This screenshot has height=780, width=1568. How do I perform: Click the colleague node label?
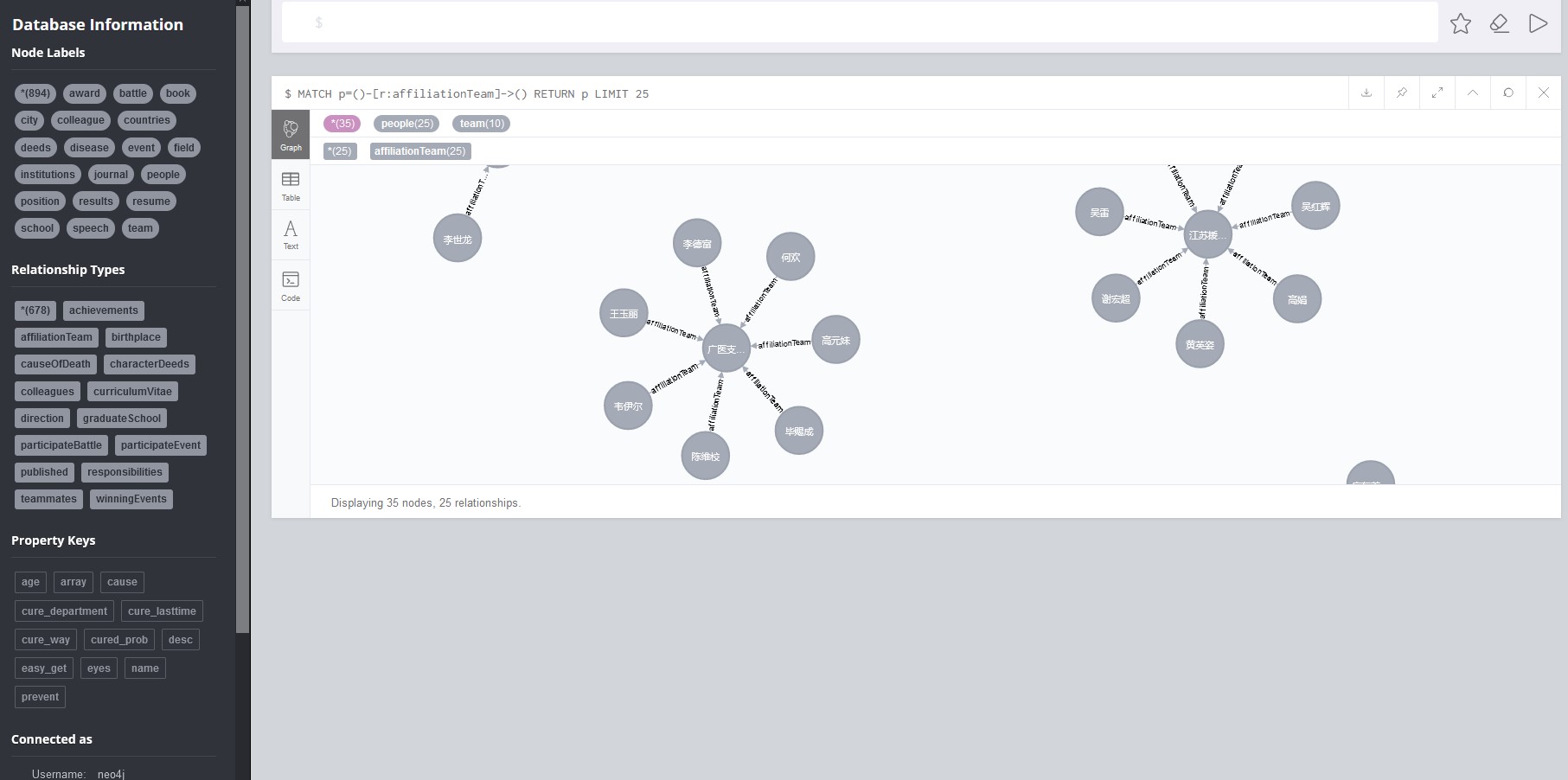pyautogui.click(x=80, y=120)
